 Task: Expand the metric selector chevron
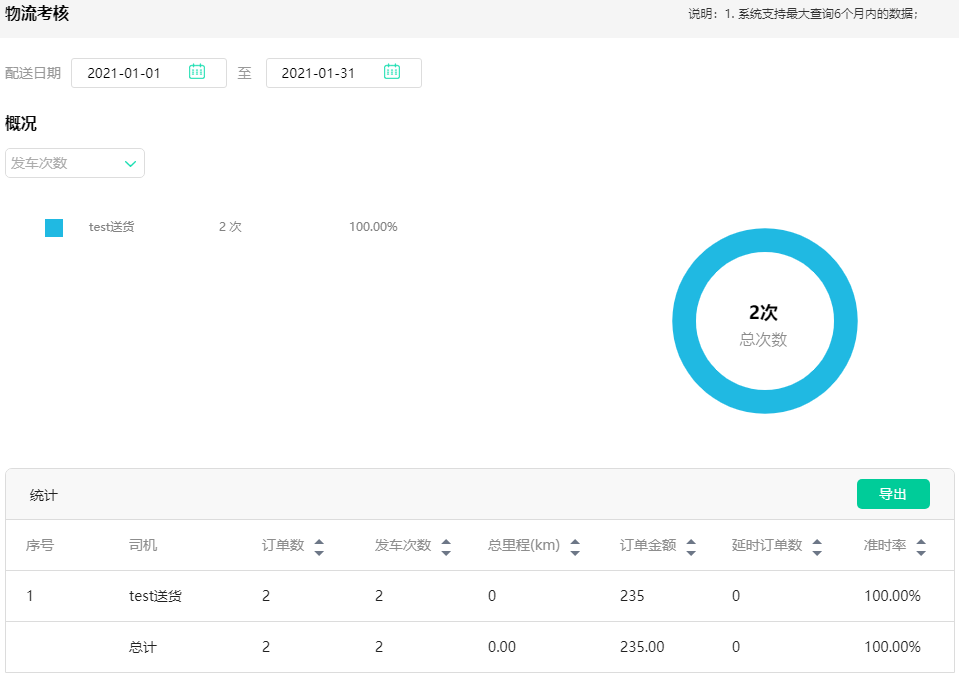click(129, 162)
